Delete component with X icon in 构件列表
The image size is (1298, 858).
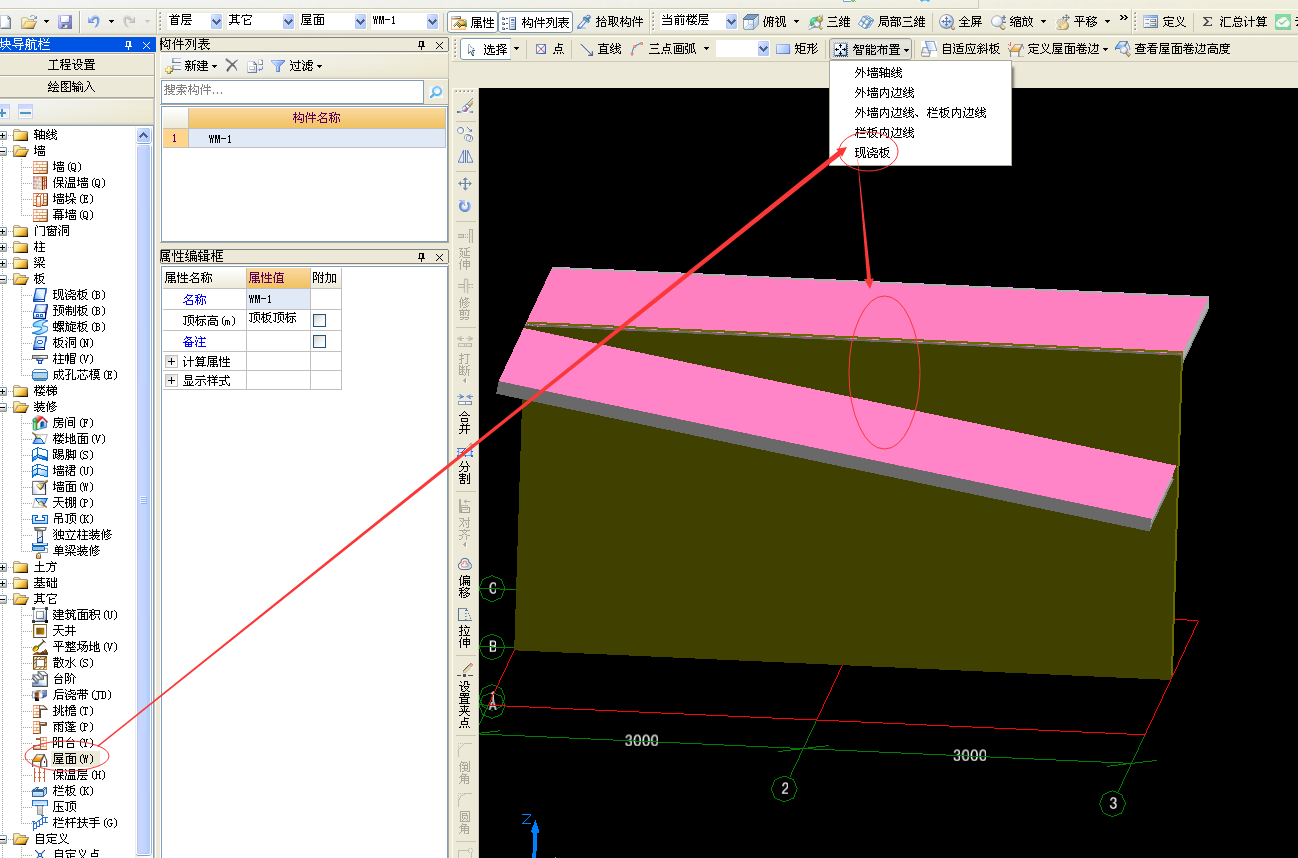pyautogui.click(x=231, y=65)
